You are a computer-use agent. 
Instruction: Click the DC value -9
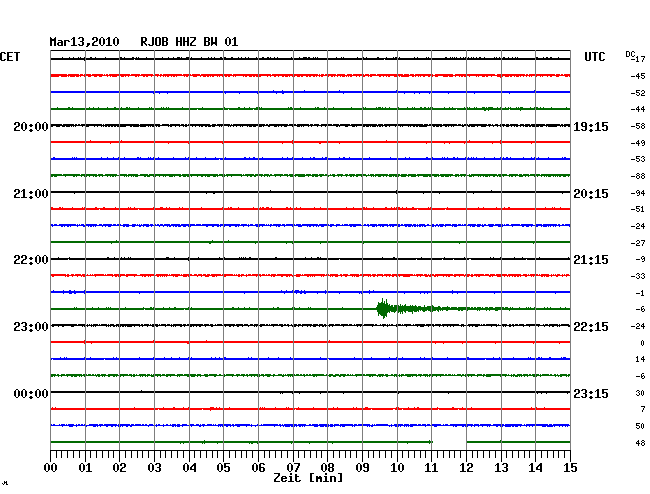(x=640, y=259)
